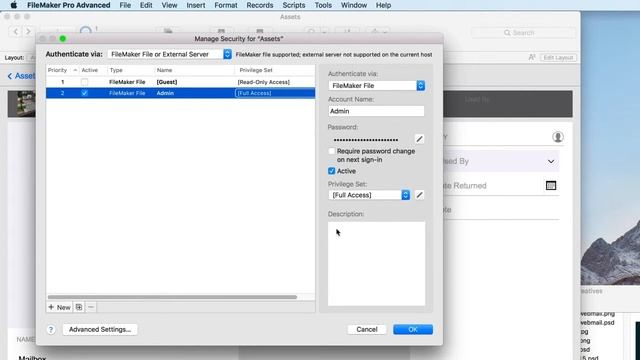Open the Privilege Set Full Access dropdown
The image size is (640, 360).
click(x=369, y=195)
